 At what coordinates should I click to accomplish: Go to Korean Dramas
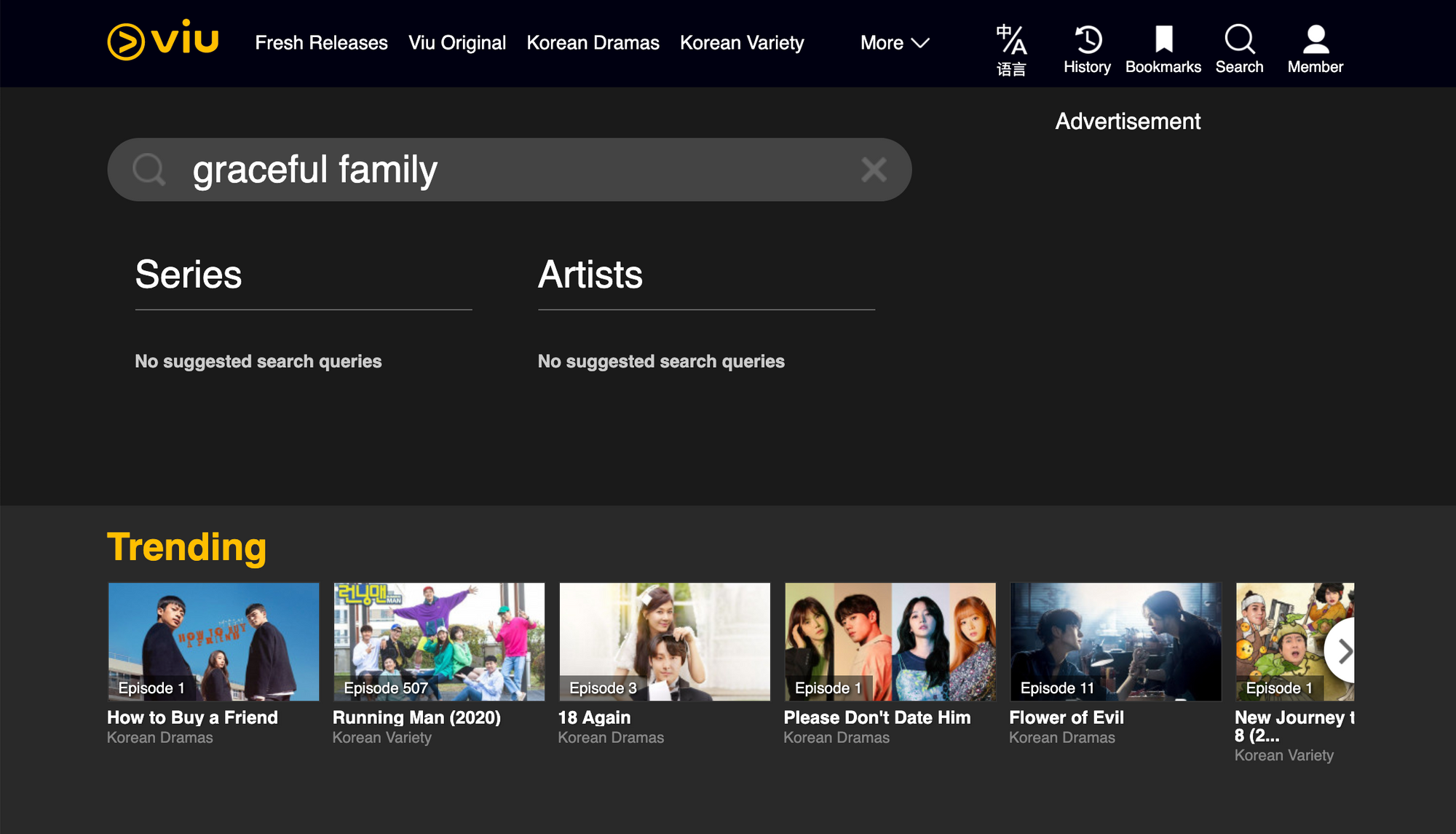click(593, 43)
